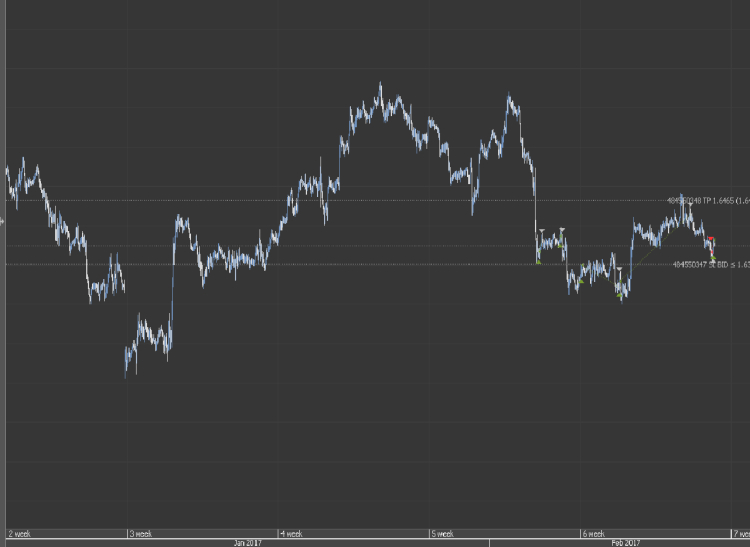
Task: Click the "6 week" time axis label
Action: tap(594, 534)
